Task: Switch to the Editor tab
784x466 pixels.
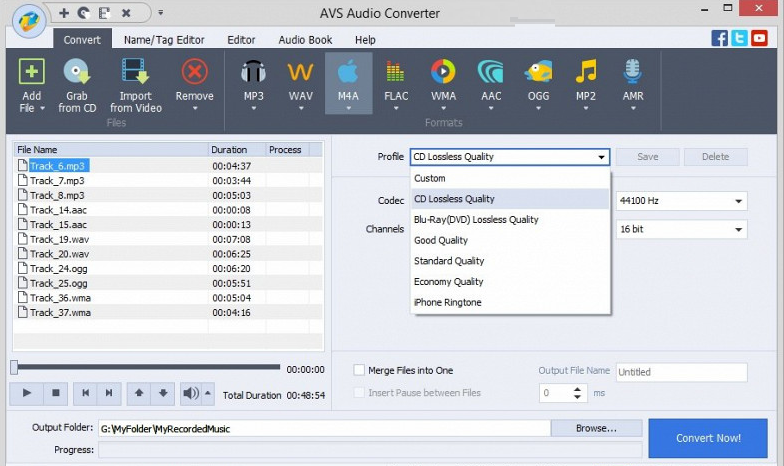Action: 241,40
